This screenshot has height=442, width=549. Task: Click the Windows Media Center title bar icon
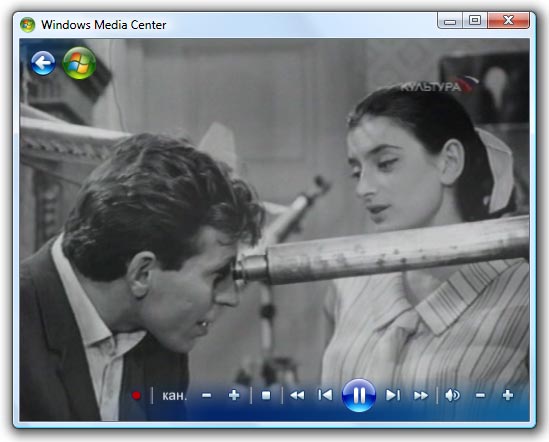pyautogui.click(x=27, y=25)
